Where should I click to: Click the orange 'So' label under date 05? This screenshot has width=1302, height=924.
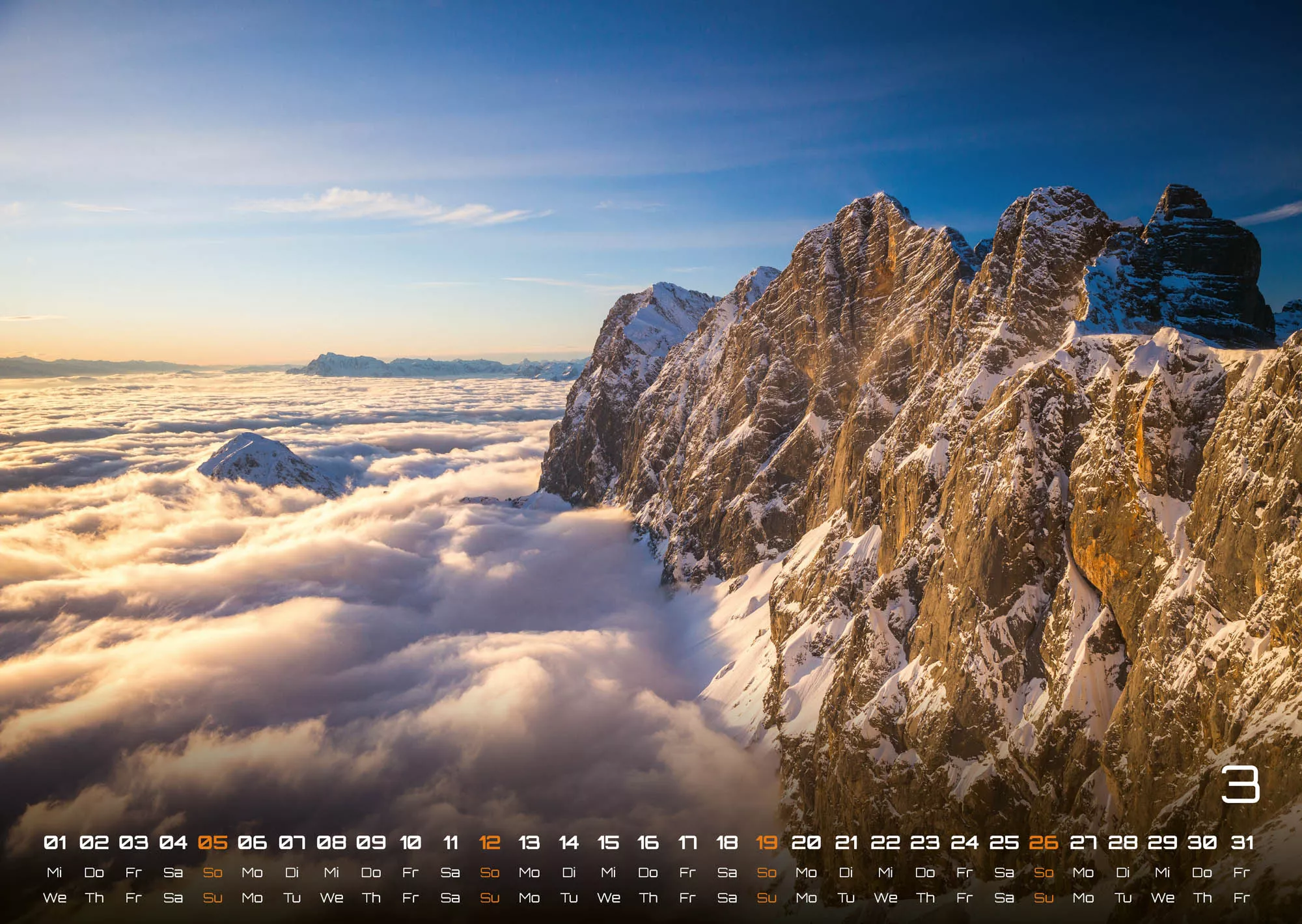pyautogui.click(x=213, y=873)
